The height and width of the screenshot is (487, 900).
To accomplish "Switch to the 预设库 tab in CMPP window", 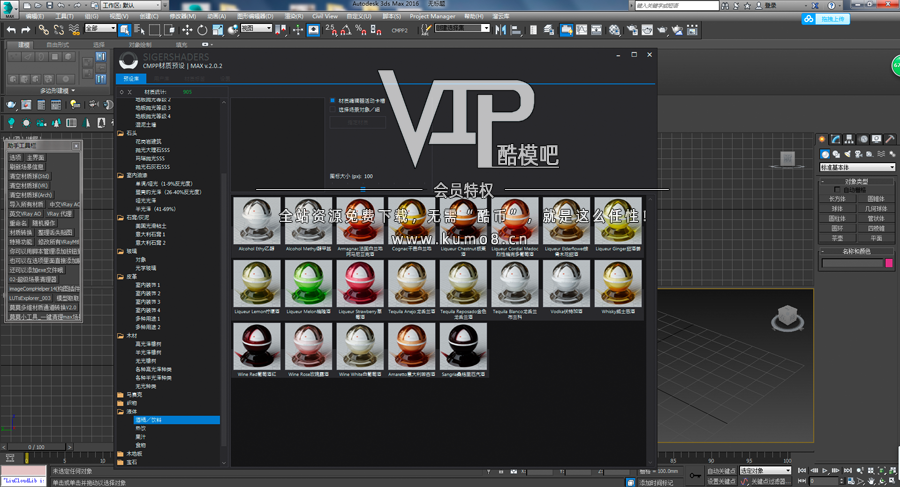I will [131, 79].
